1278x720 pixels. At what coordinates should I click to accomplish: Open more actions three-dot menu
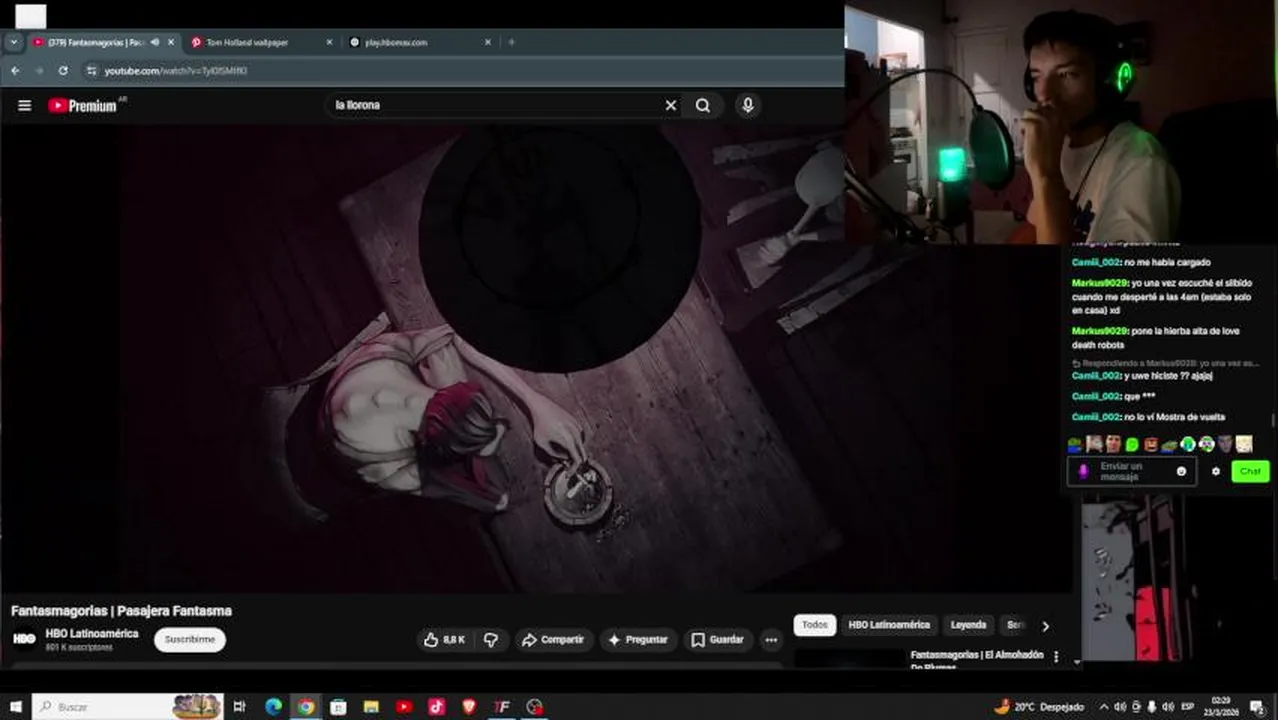click(770, 640)
